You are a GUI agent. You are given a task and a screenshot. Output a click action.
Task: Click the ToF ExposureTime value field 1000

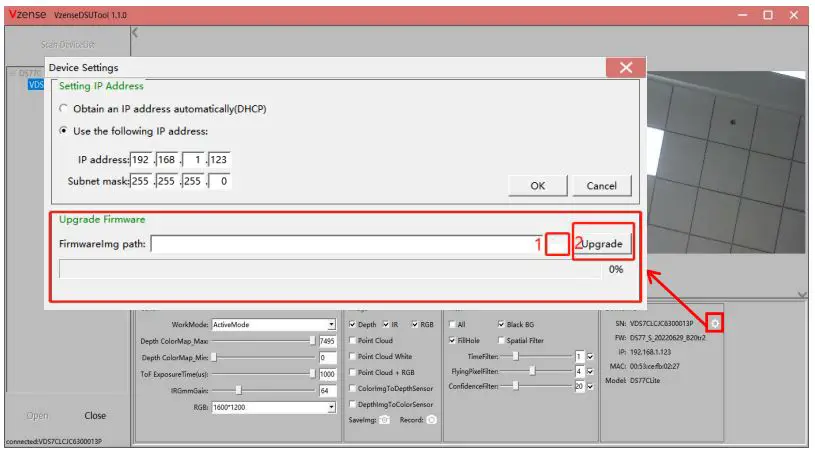pos(327,374)
